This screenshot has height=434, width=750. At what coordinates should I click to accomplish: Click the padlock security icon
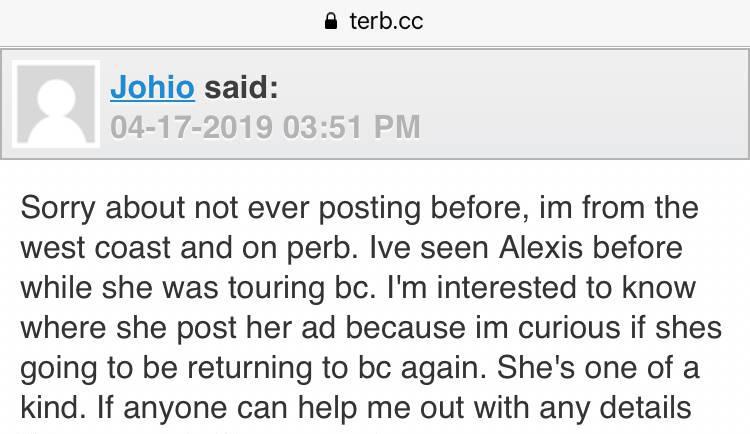tap(332, 21)
